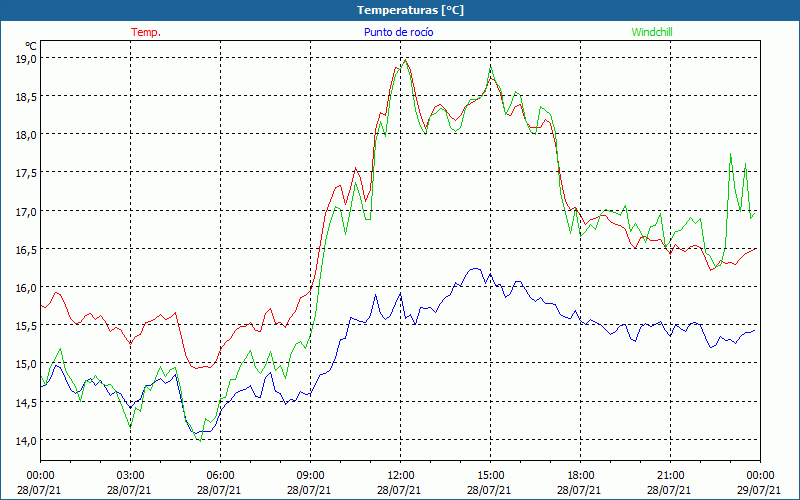
Task: Click the °C axis unit label
Action: (31, 47)
